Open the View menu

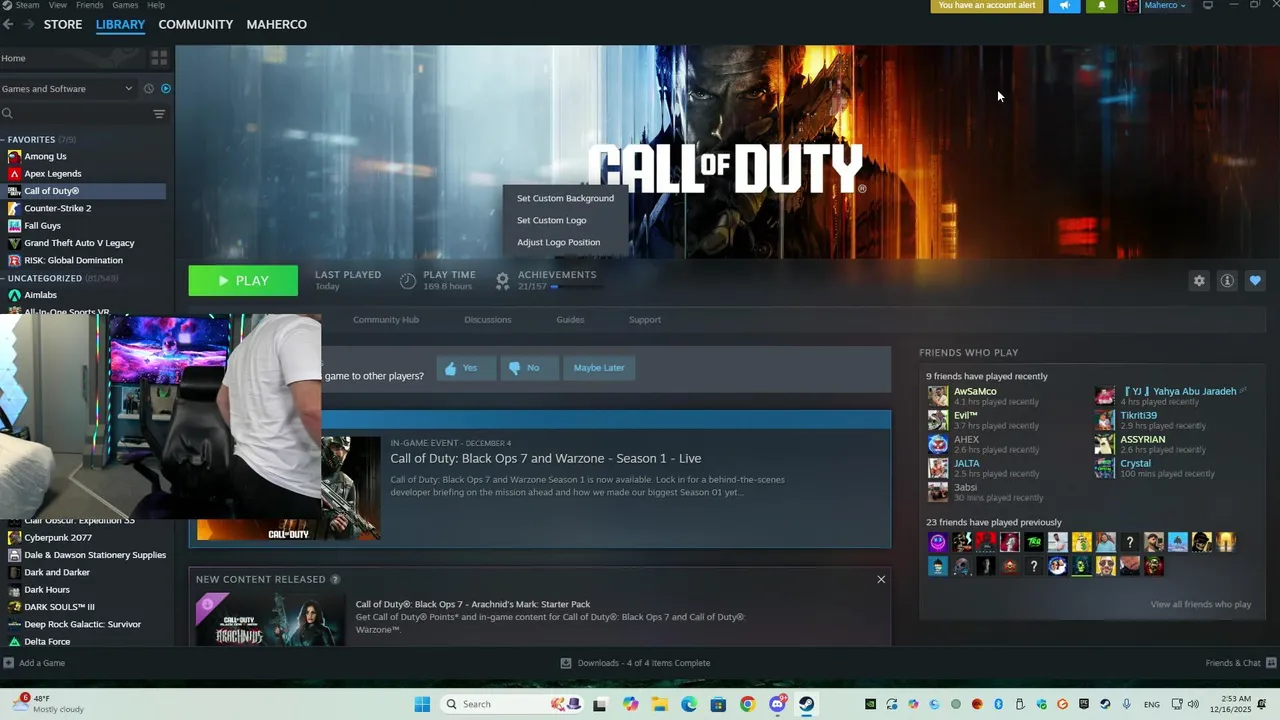[x=58, y=5]
